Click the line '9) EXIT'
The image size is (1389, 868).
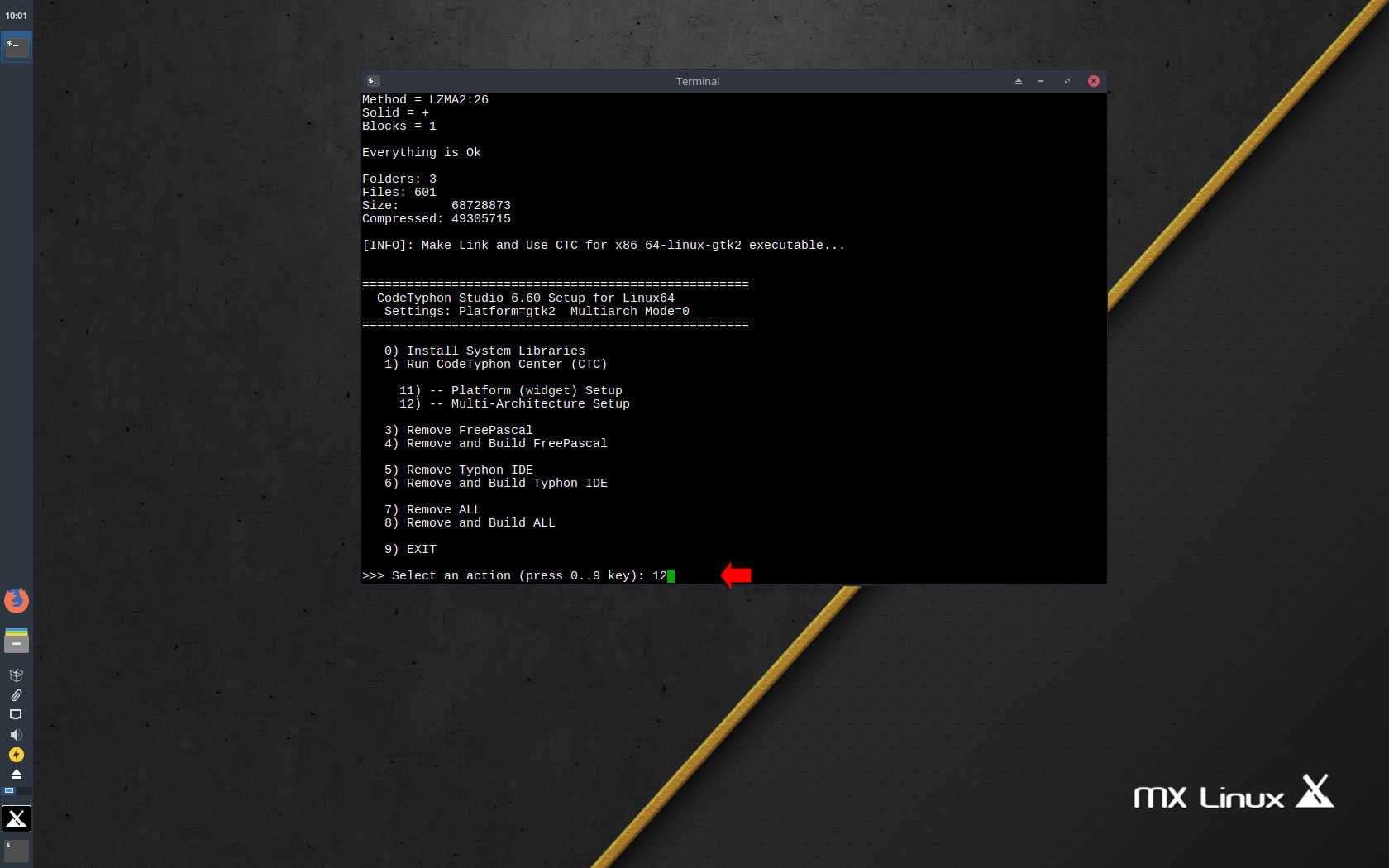[410, 549]
